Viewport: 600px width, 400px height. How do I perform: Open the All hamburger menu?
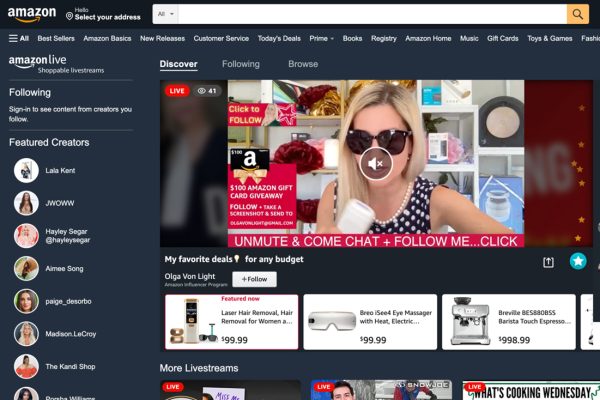pyautogui.click(x=19, y=38)
